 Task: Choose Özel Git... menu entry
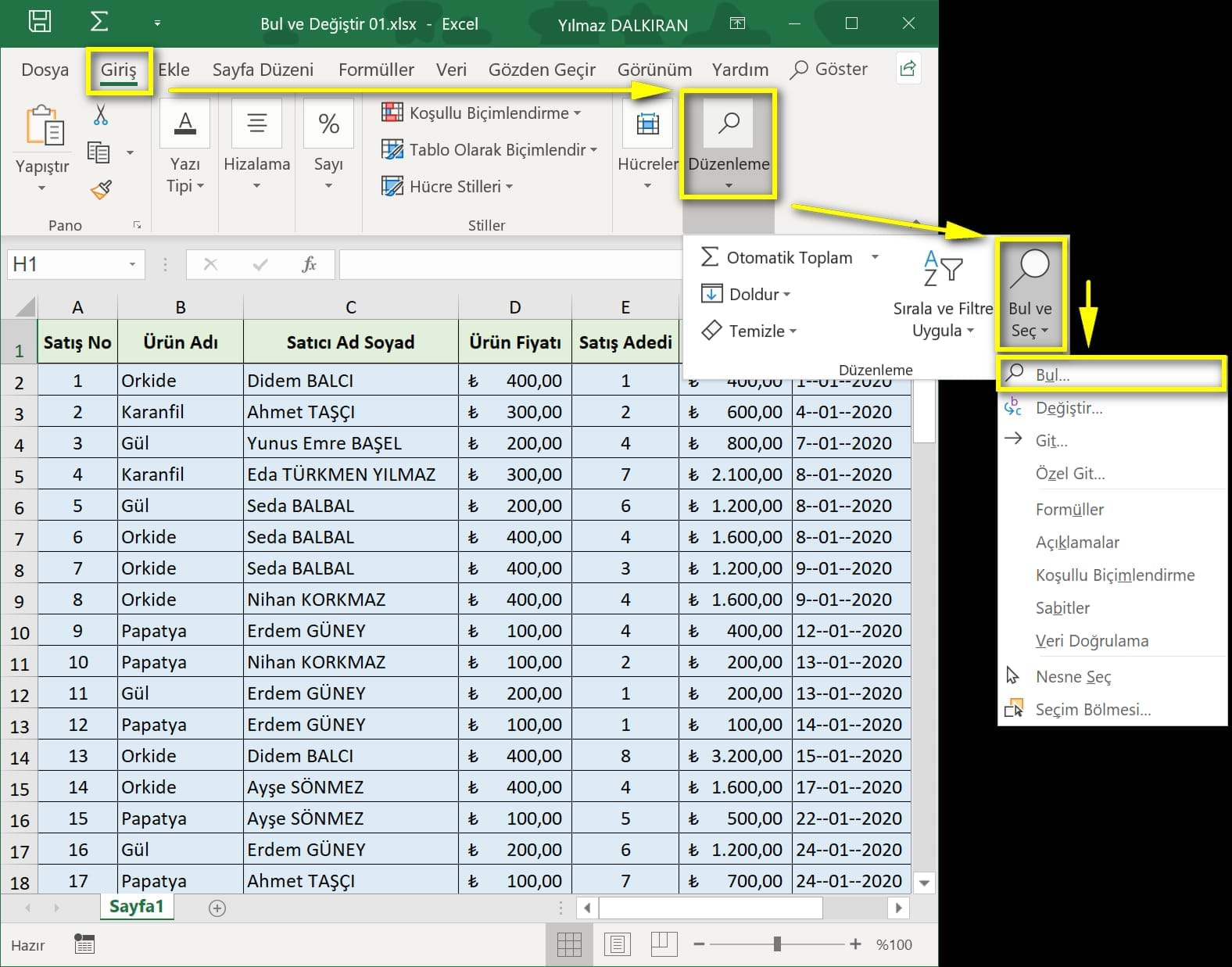1112,474
